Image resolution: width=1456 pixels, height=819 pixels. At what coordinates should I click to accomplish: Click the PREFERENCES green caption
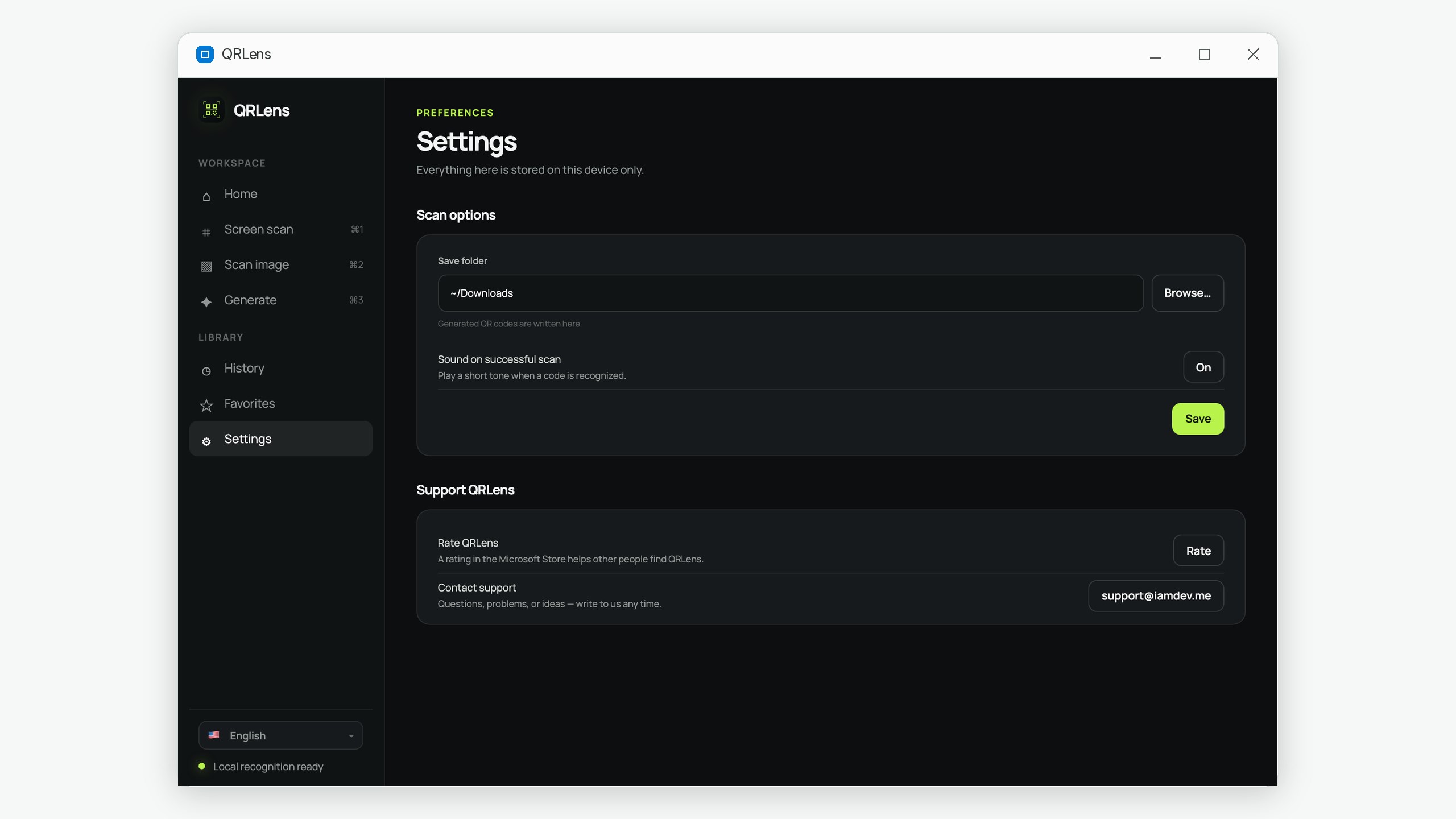click(455, 113)
